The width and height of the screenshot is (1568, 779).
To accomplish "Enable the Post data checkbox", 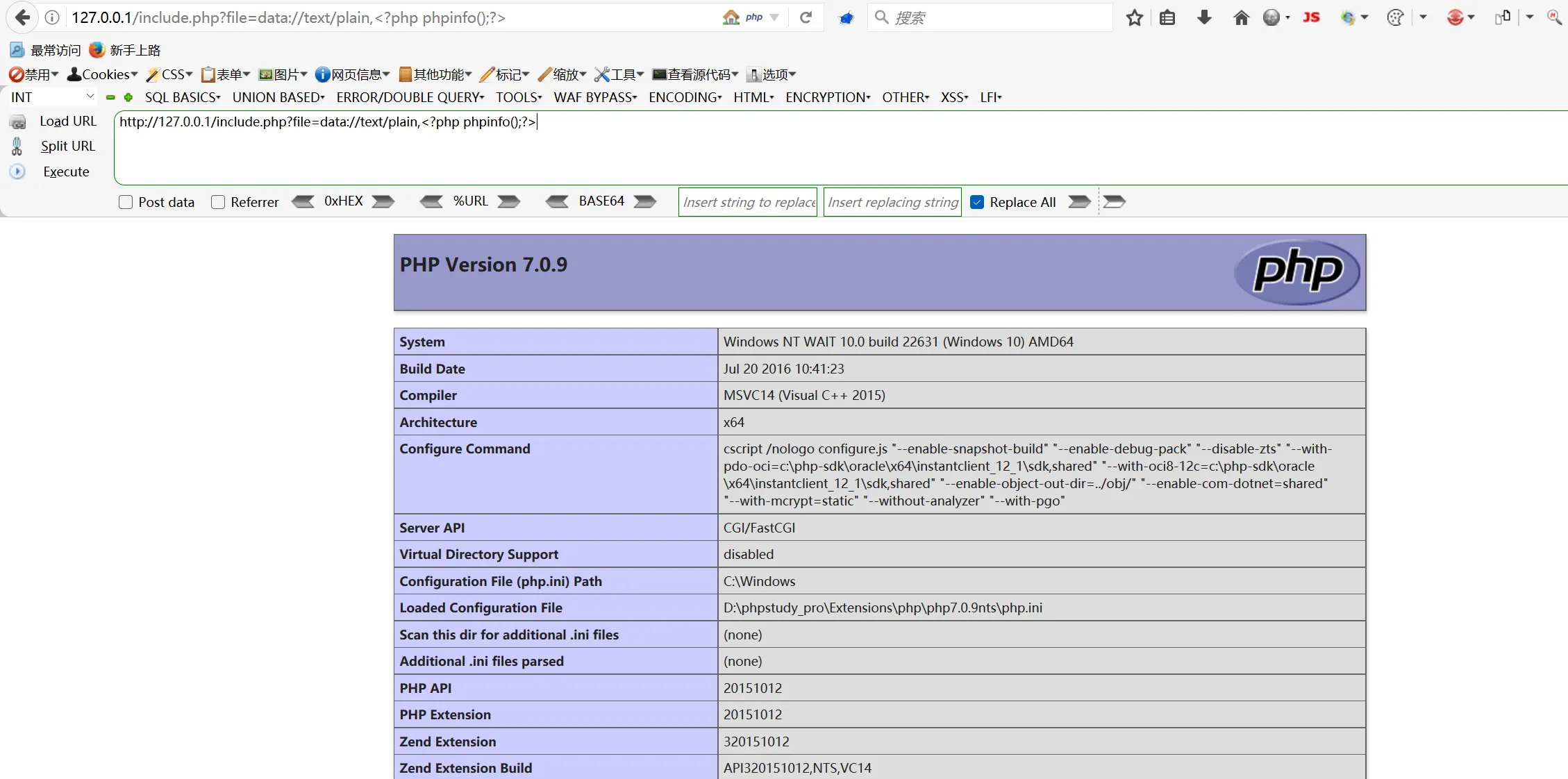I will point(126,202).
